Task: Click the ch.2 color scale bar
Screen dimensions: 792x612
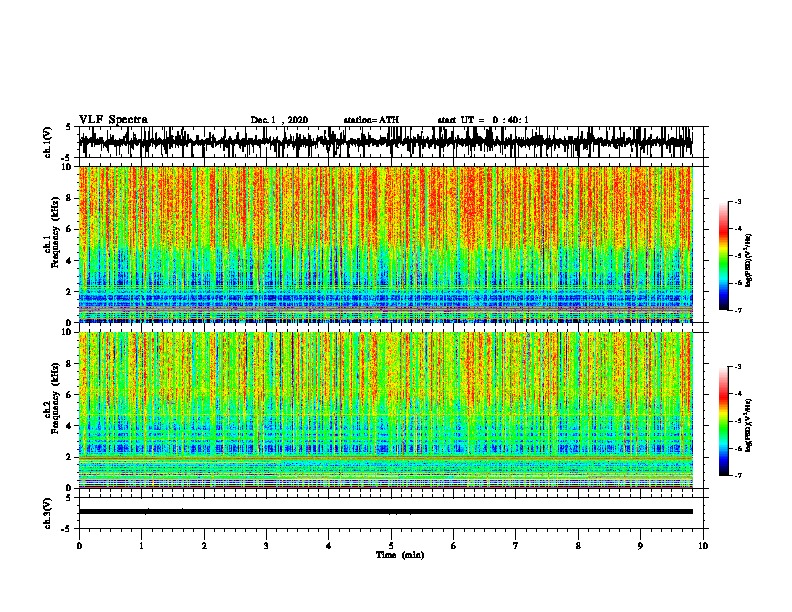Action: click(x=724, y=421)
